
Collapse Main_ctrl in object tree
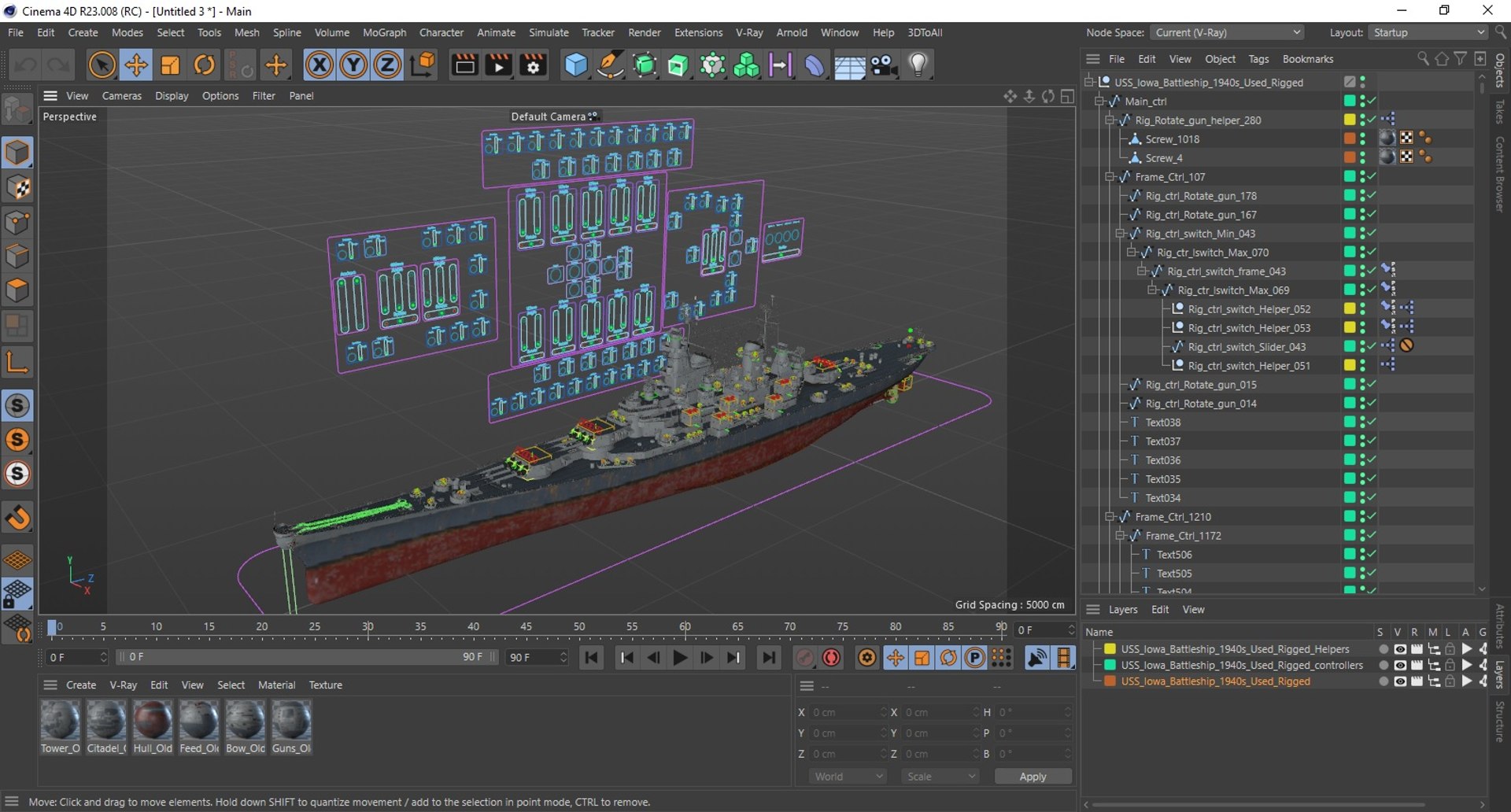[1099, 101]
